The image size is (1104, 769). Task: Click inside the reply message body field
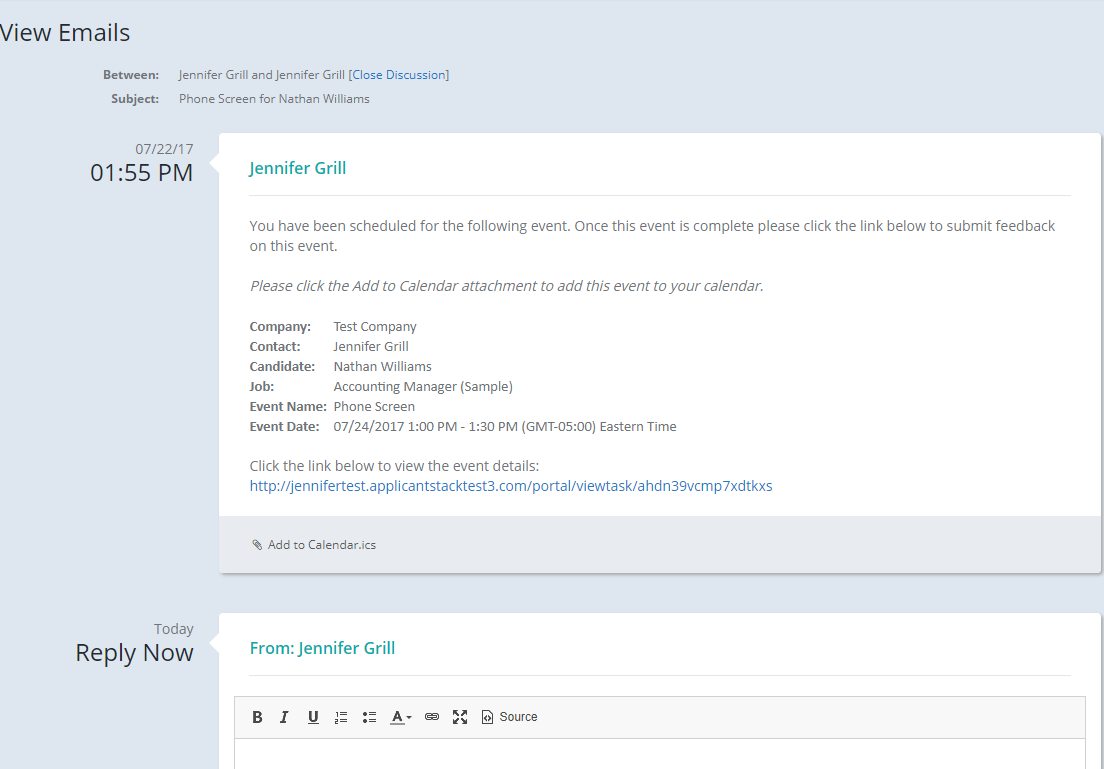(x=660, y=755)
